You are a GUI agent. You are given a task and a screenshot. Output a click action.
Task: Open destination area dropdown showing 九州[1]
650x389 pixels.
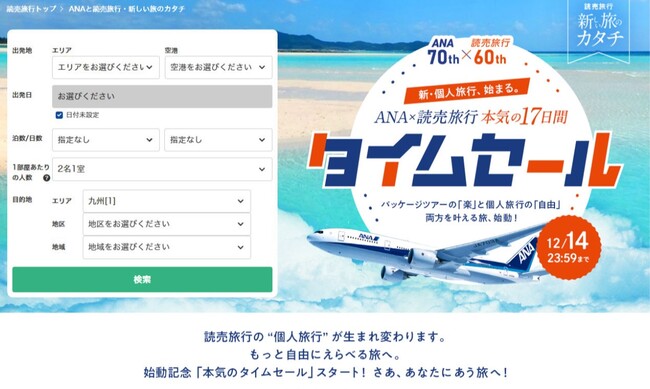(x=167, y=201)
